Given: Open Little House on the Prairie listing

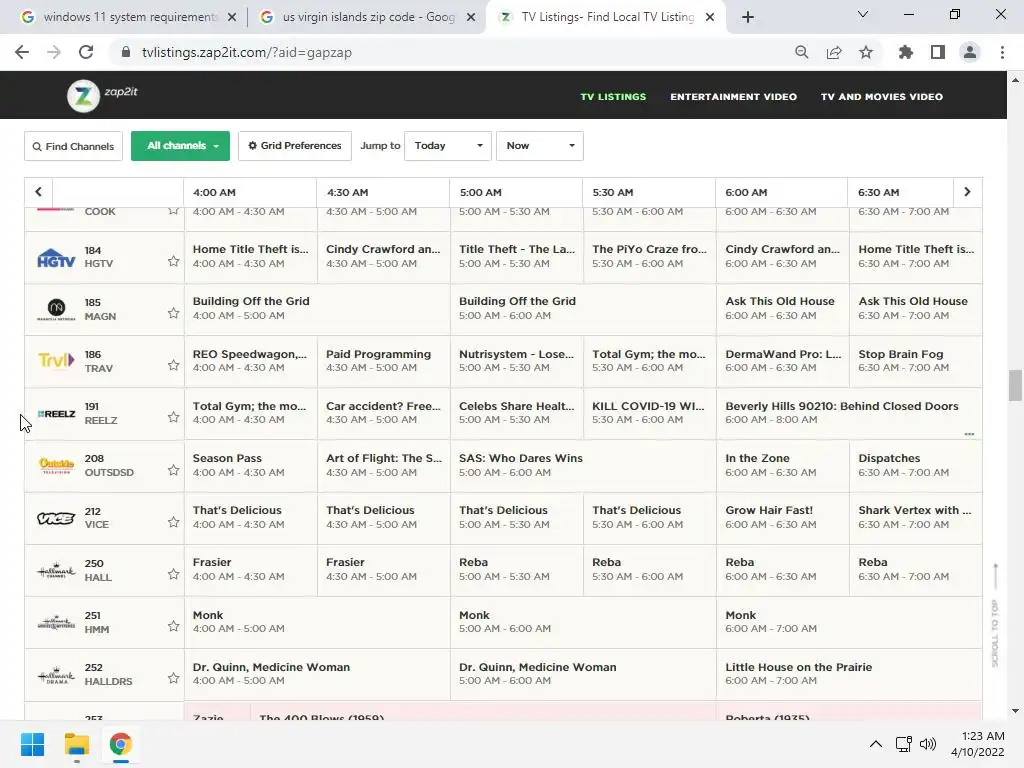Looking at the screenshot, I should point(849,675).
